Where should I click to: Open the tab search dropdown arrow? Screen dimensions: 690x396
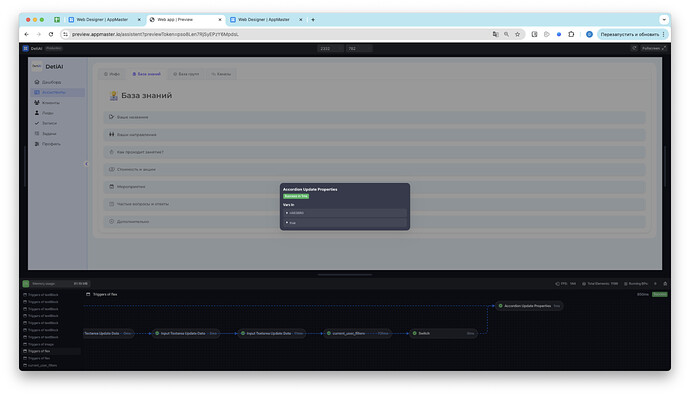pyautogui.click(x=664, y=20)
